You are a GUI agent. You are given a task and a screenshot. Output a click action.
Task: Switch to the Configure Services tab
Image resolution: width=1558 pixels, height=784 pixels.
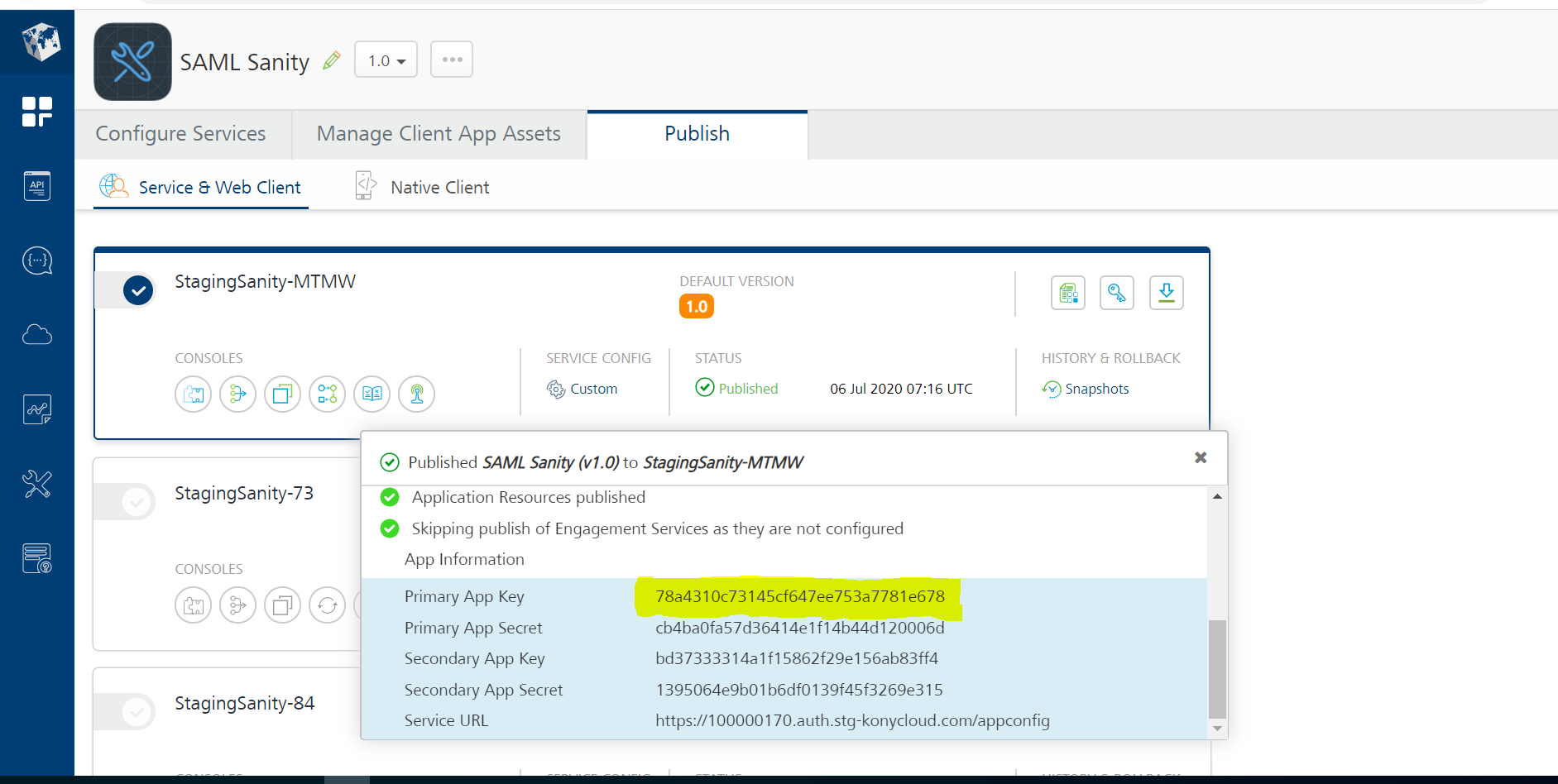click(180, 133)
